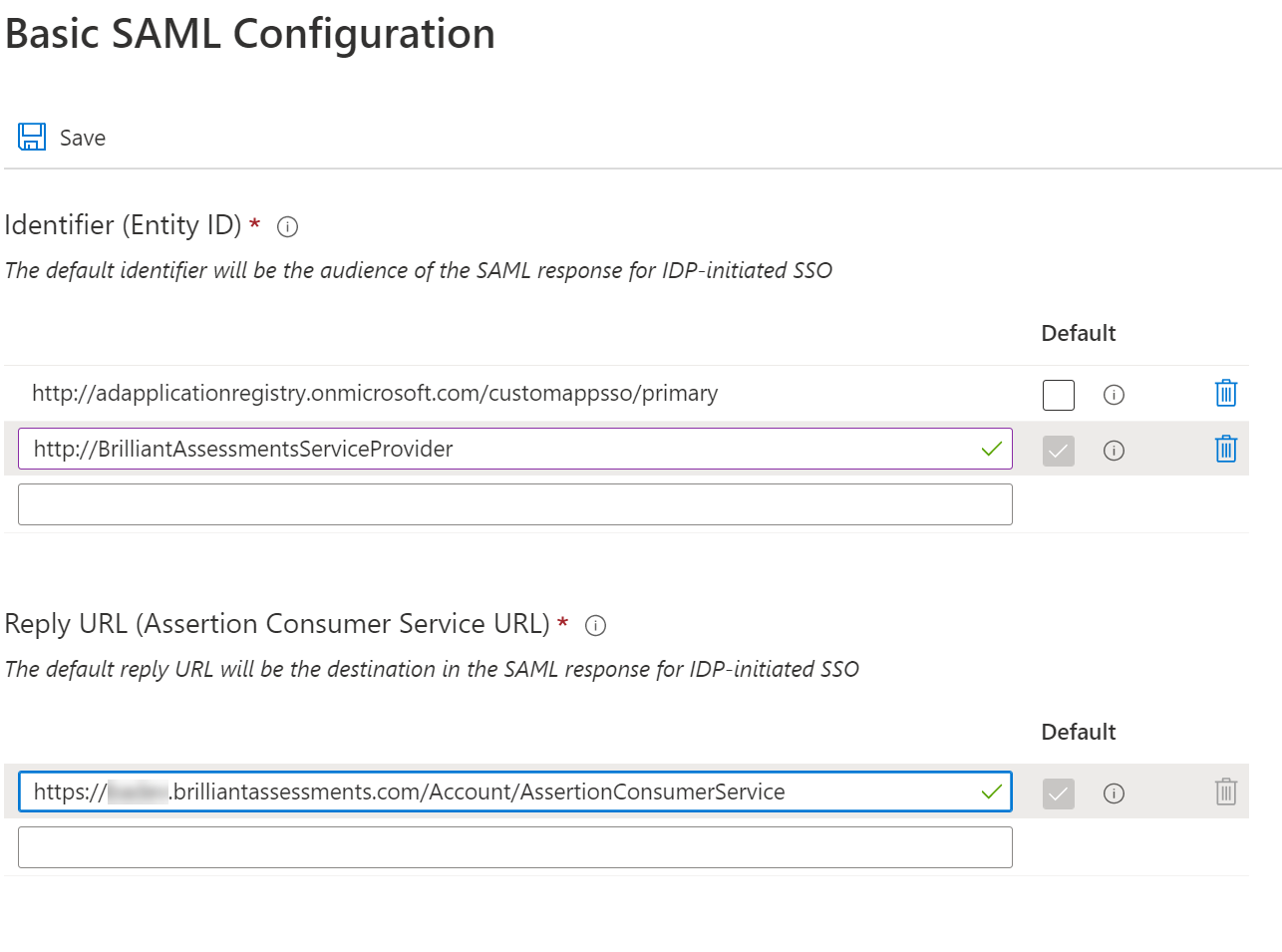1282x952 pixels.
Task: Show info icon for AssertionConsumerService reply URL row
Action: click(x=1114, y=793)
